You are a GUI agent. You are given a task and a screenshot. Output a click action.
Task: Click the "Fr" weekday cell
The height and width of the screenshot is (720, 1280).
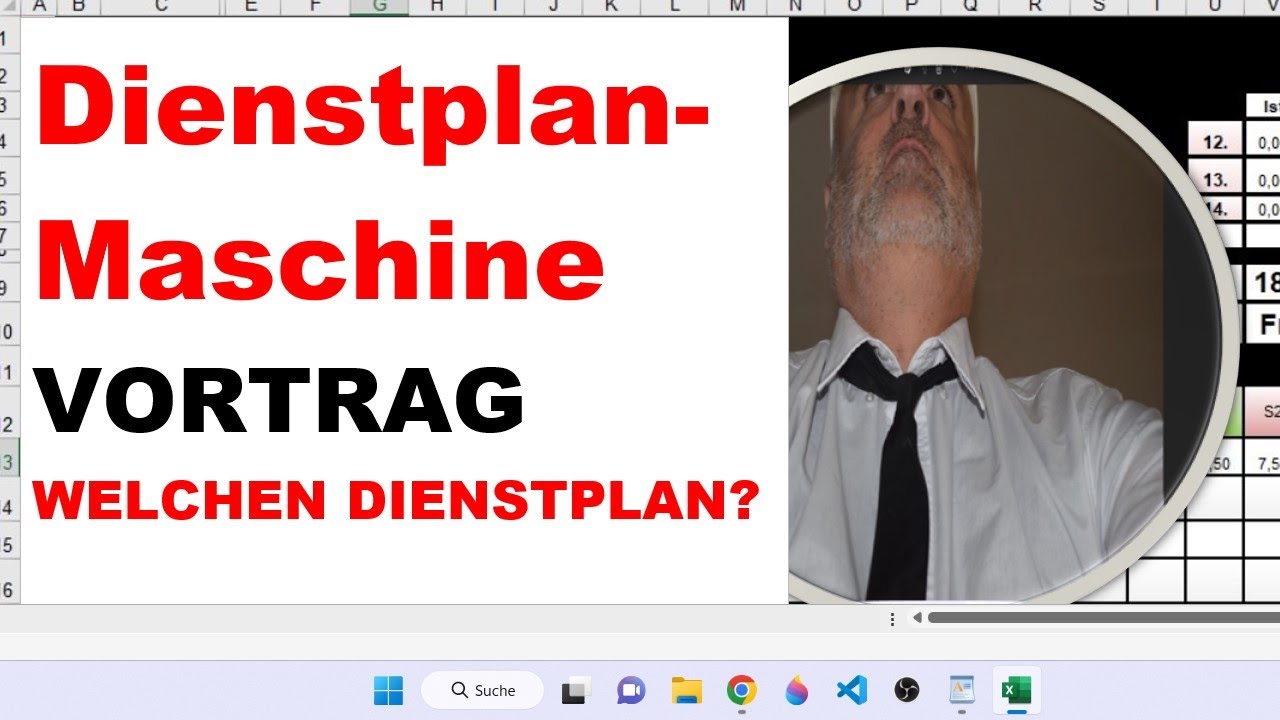coord(1261,325)
